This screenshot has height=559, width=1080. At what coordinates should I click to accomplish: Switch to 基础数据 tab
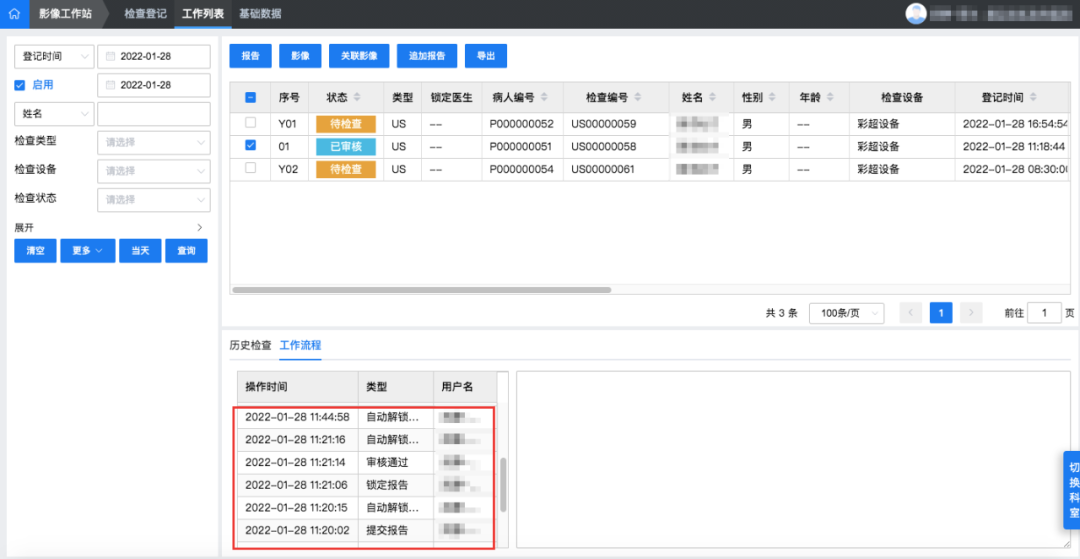[260, 14]
